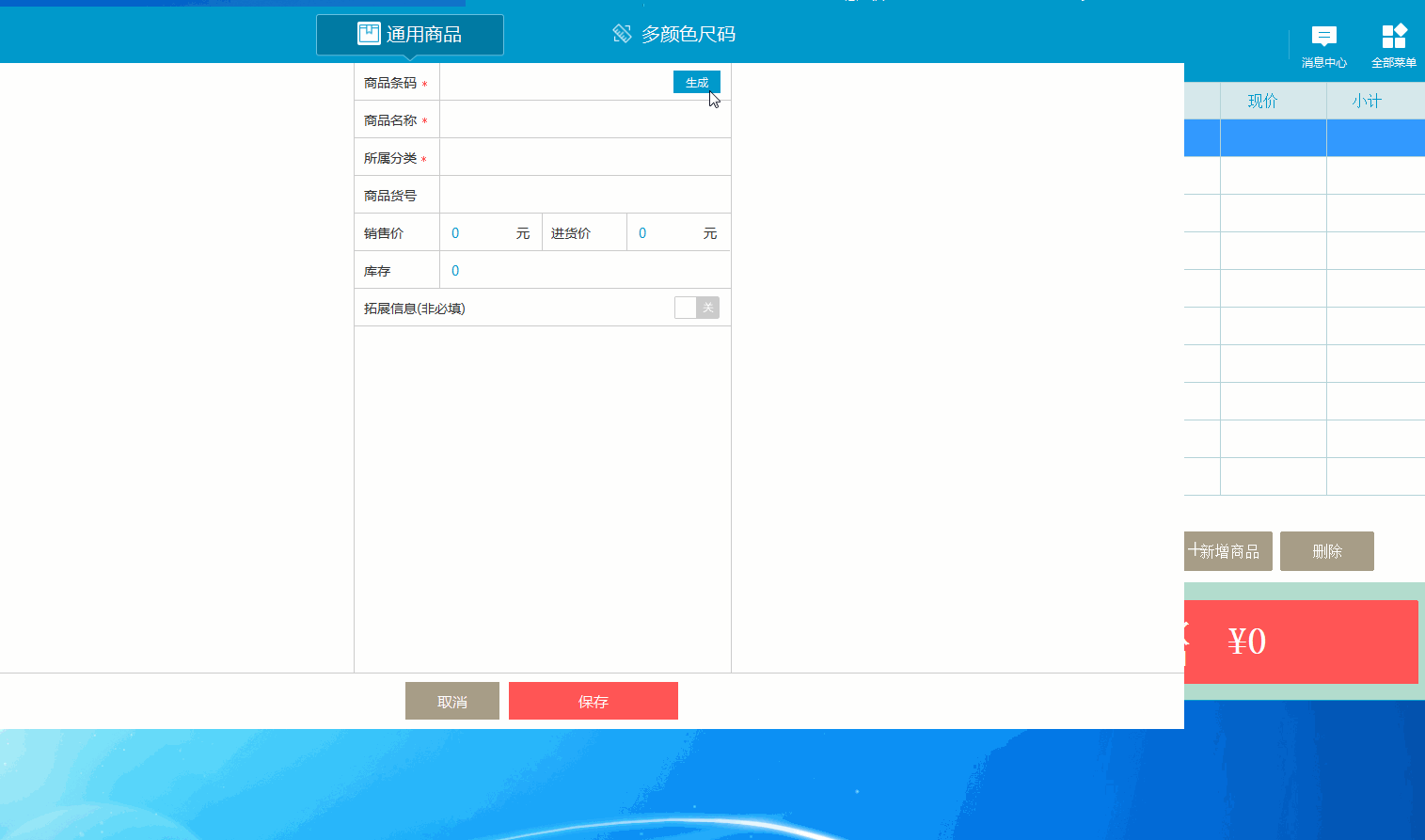
Task: Open the 消息中心 message center icon
Action: pos(1323,38)
